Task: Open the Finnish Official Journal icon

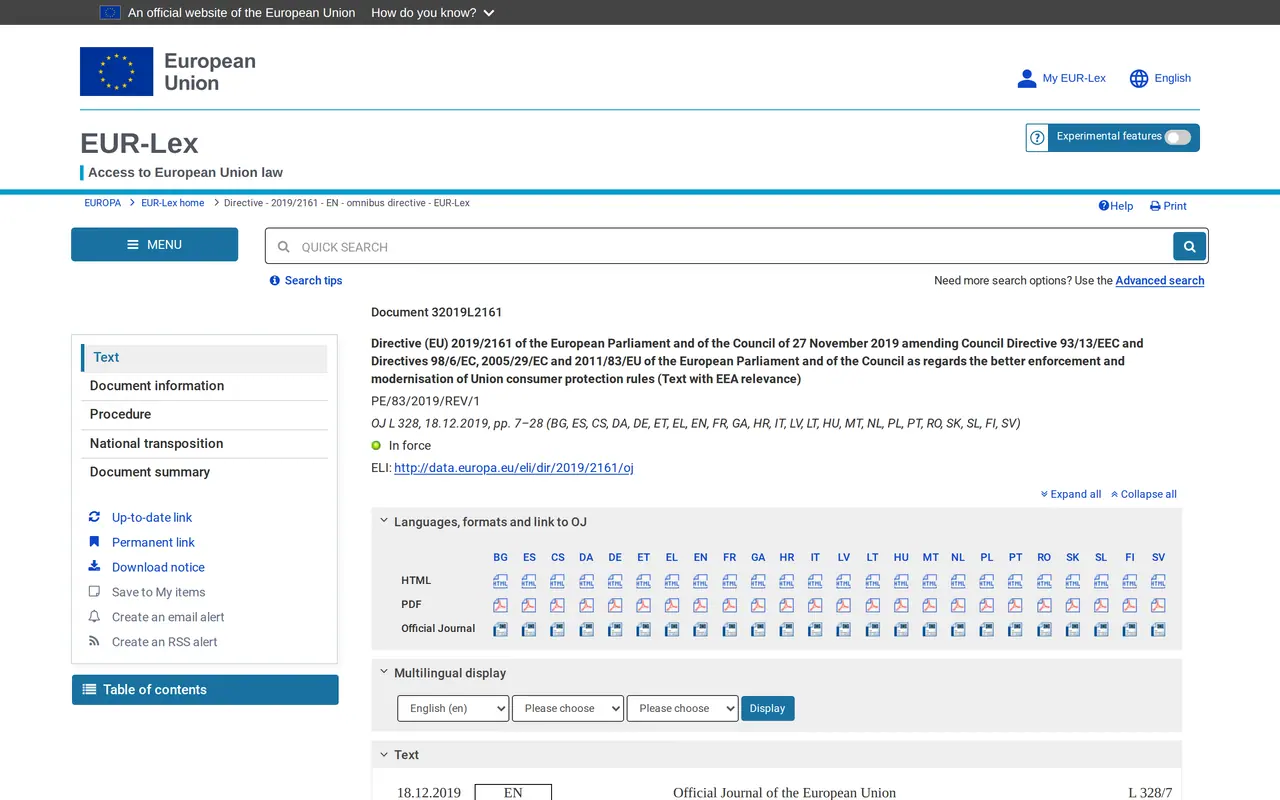Action: point(1130,629)
